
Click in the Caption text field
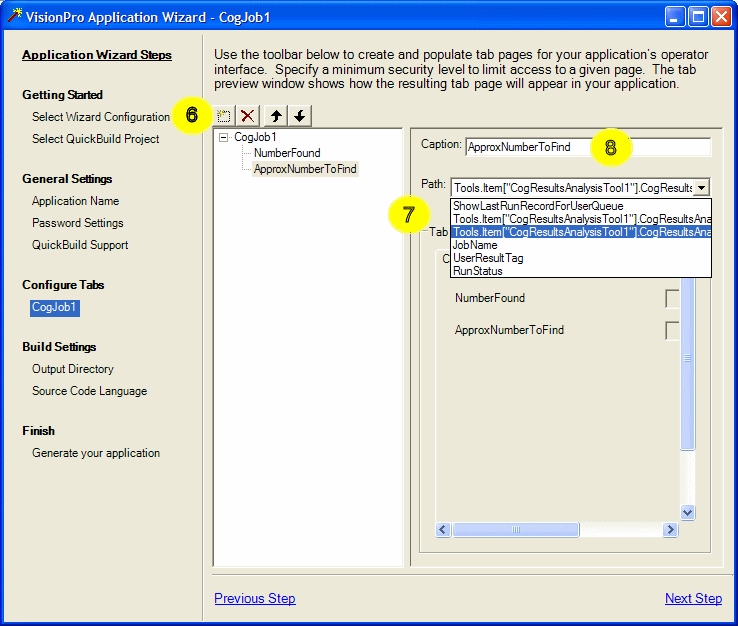pyautogui.click(x=587, y=147)
